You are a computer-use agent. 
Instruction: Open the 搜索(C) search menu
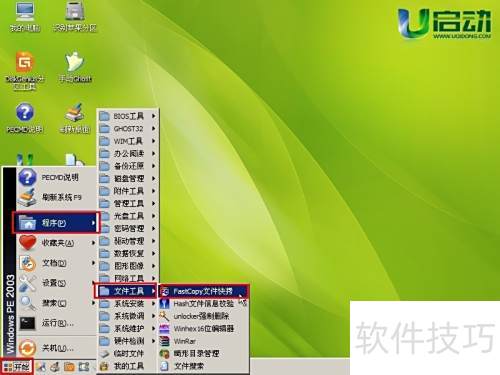57,303
